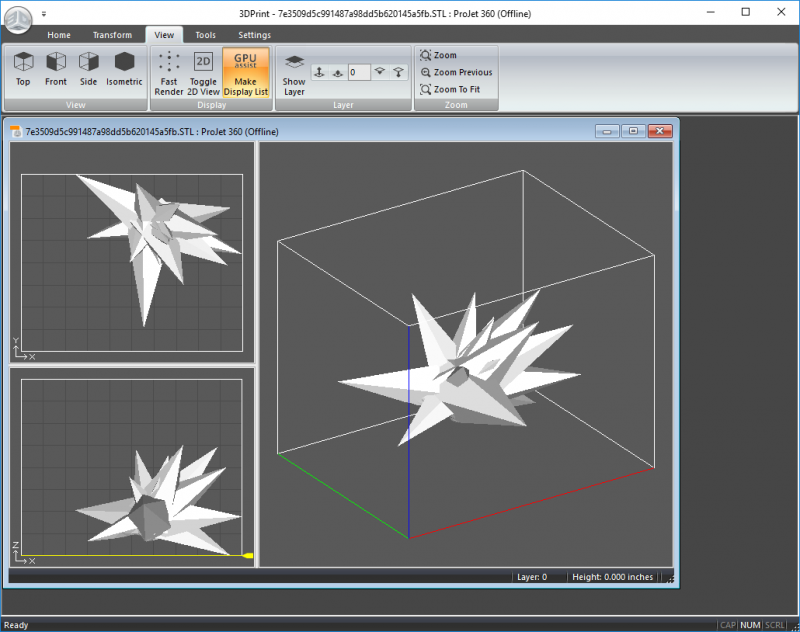The height and width of the screenshot is (632, 800).
Task: Open the Transform ribbon tab
Action: (x=112, y=35)
